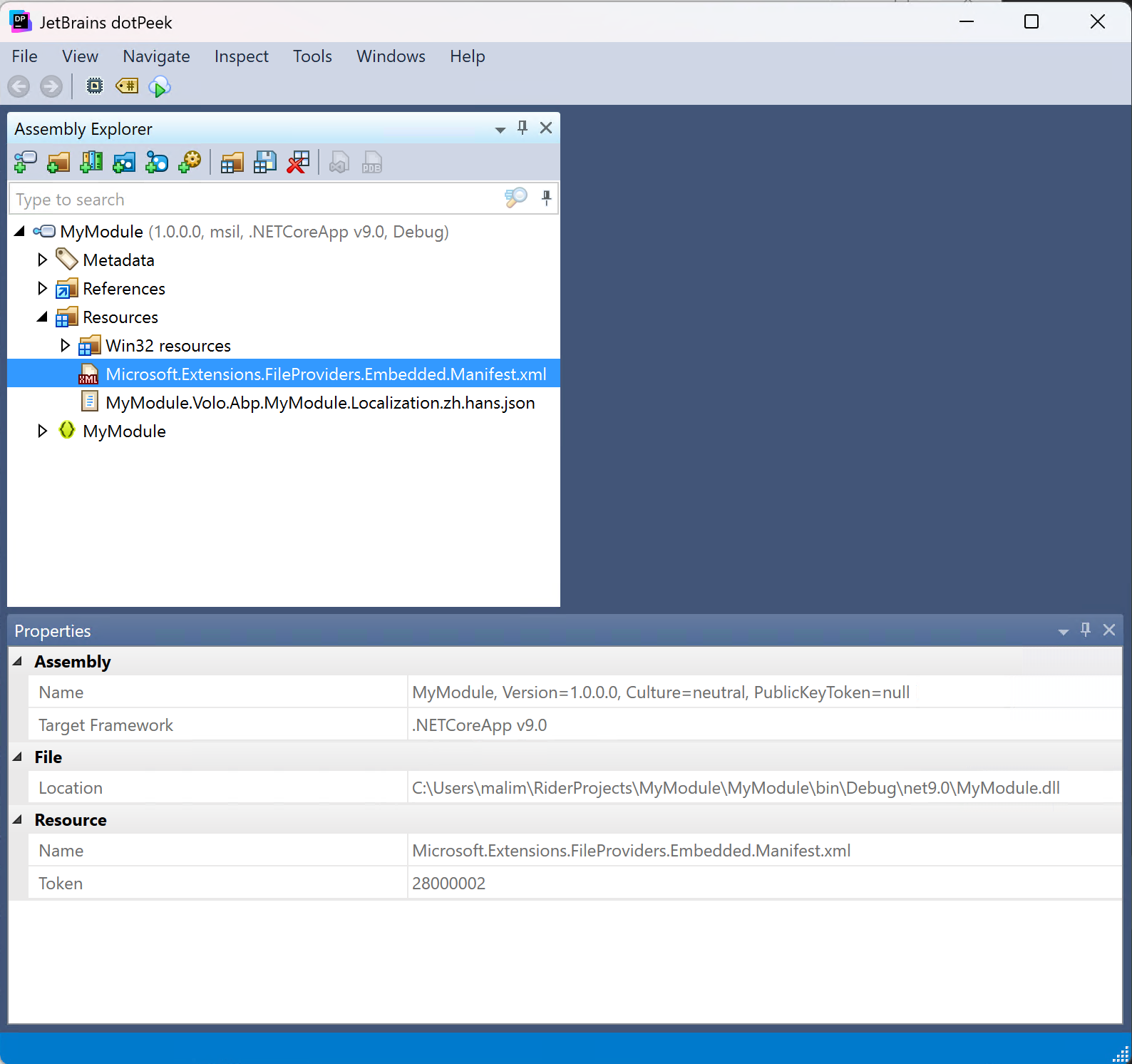Image resolution: width=1132 pixels, height=1064 pixels.
Task: Open the Inspect menu
Action: click(x=242, y=56)
